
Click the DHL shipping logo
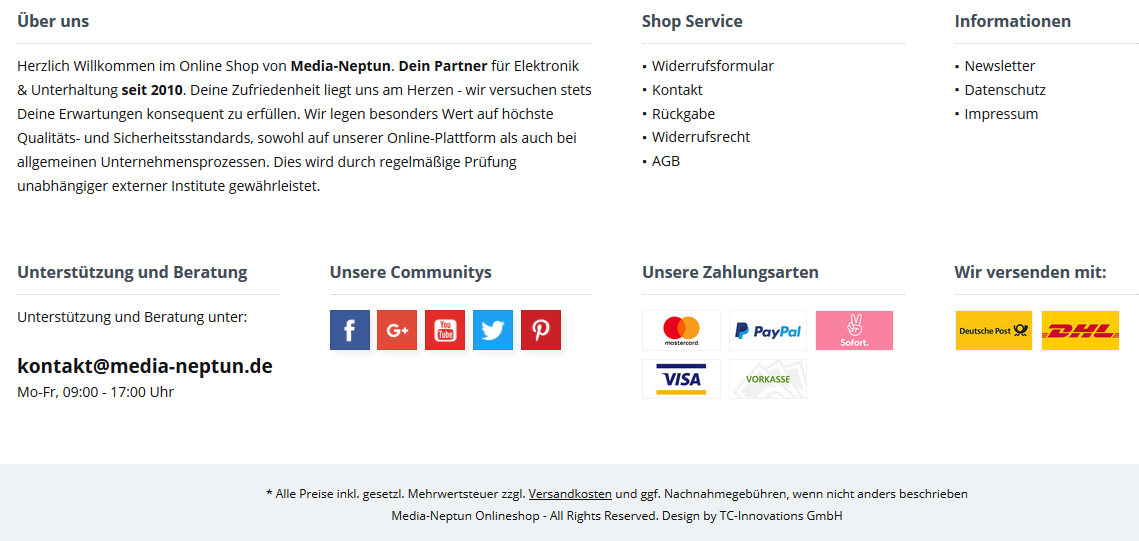click(1080, 330)
